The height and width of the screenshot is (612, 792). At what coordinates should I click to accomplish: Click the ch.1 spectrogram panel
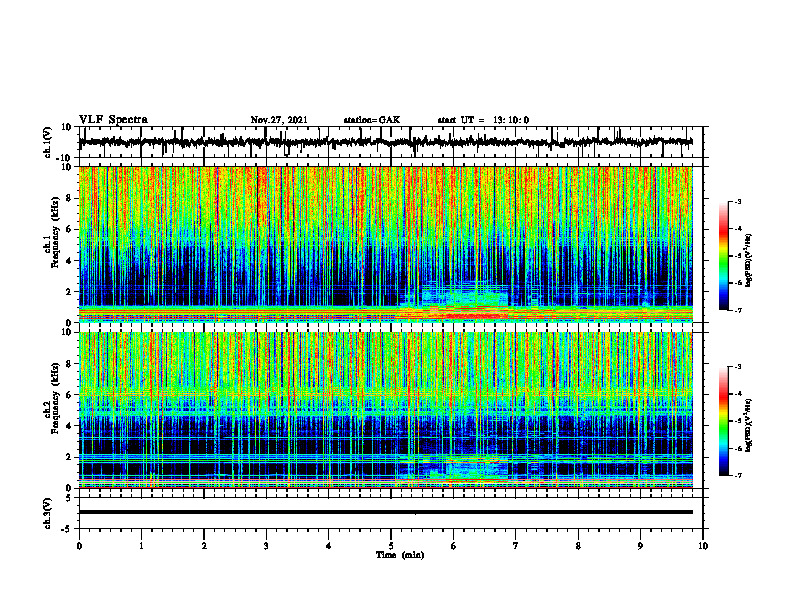pos(385,244)
